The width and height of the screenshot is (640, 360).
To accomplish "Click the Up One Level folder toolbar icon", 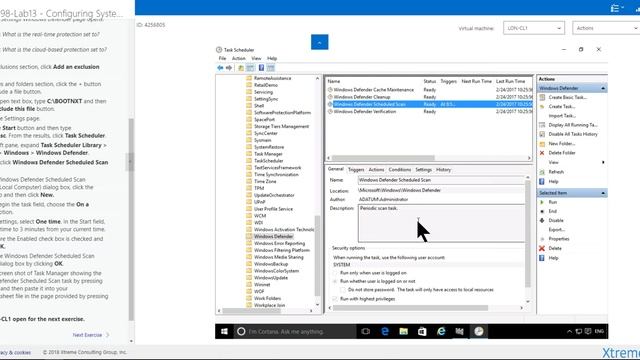I will [241, 68].
